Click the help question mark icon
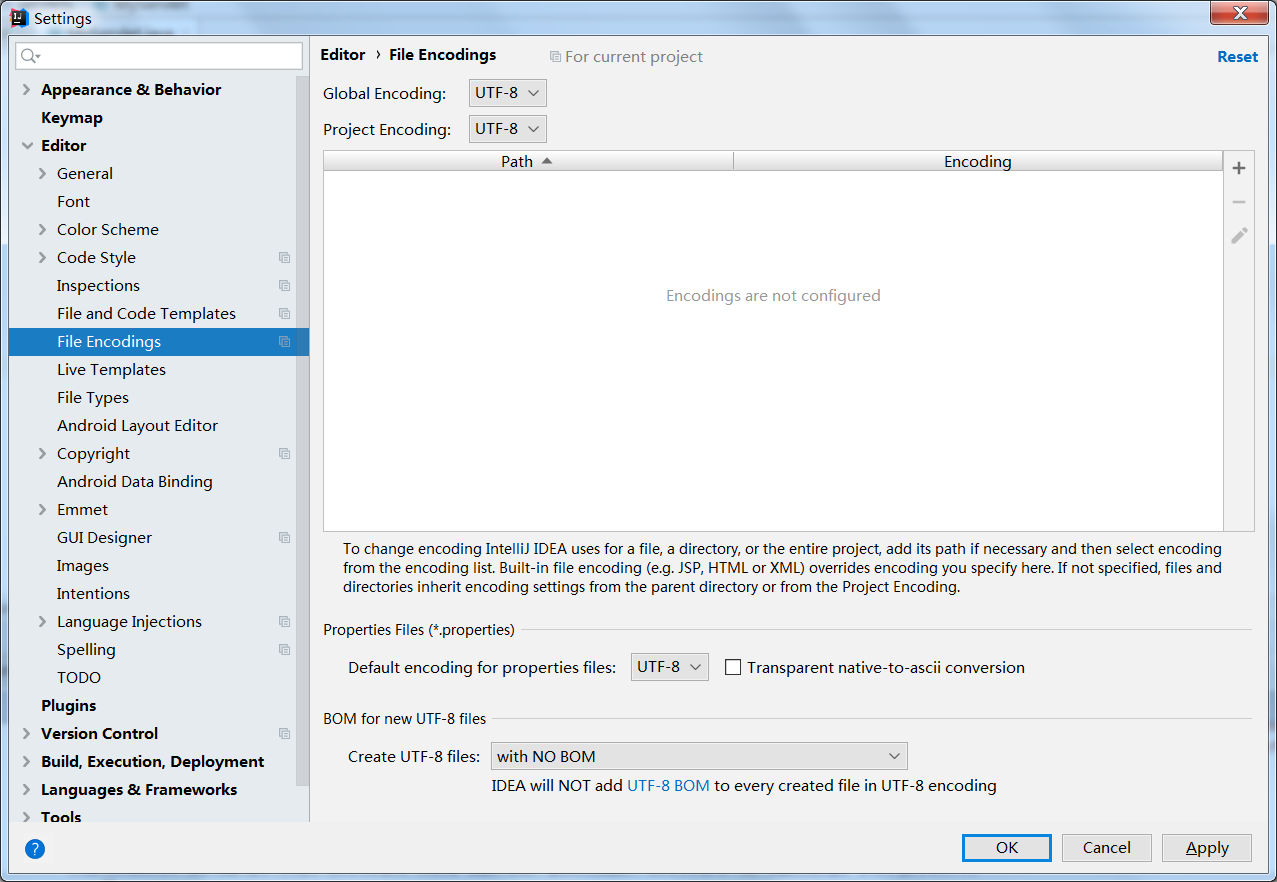Image resolution: width=1277 pixels, height=882 pixels. point(35,849)
